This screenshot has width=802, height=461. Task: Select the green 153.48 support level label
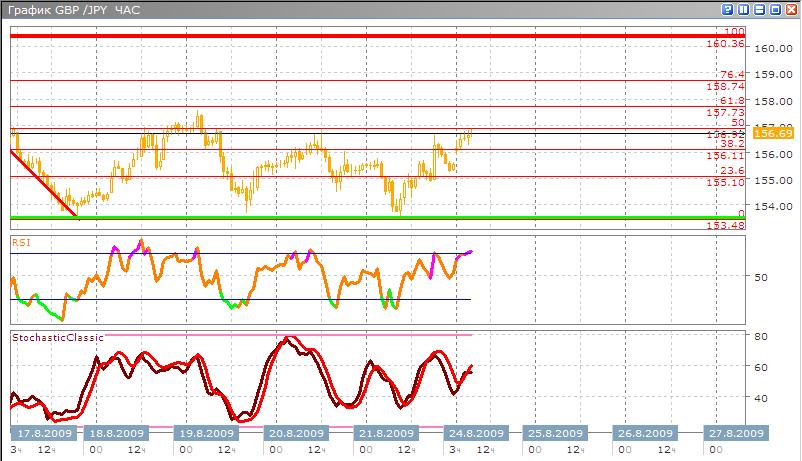click(725, 225)
